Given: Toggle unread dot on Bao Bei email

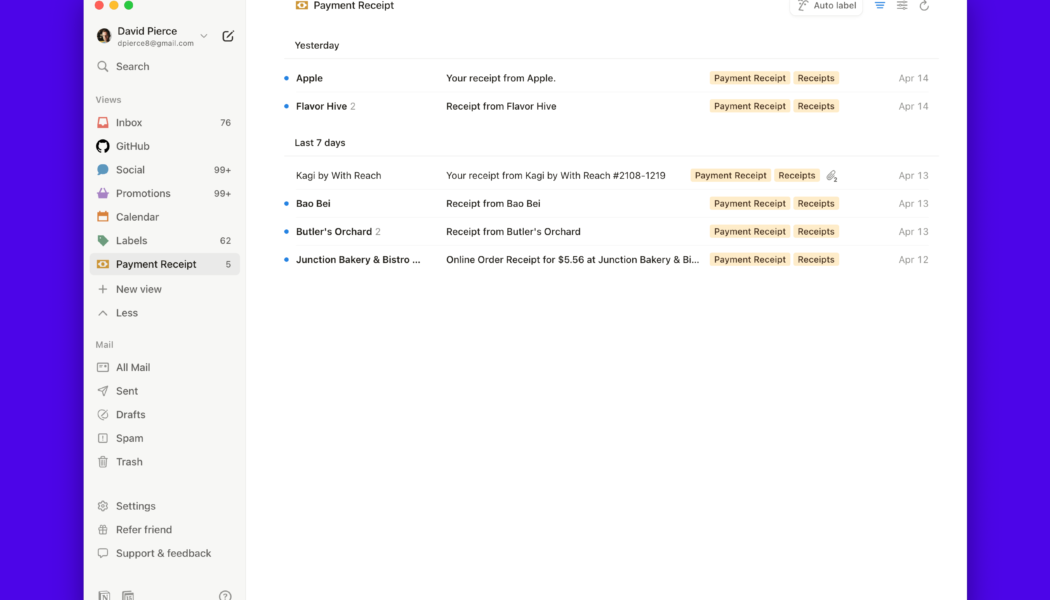Looking at the screenshot, I should [x=286, y=204].
